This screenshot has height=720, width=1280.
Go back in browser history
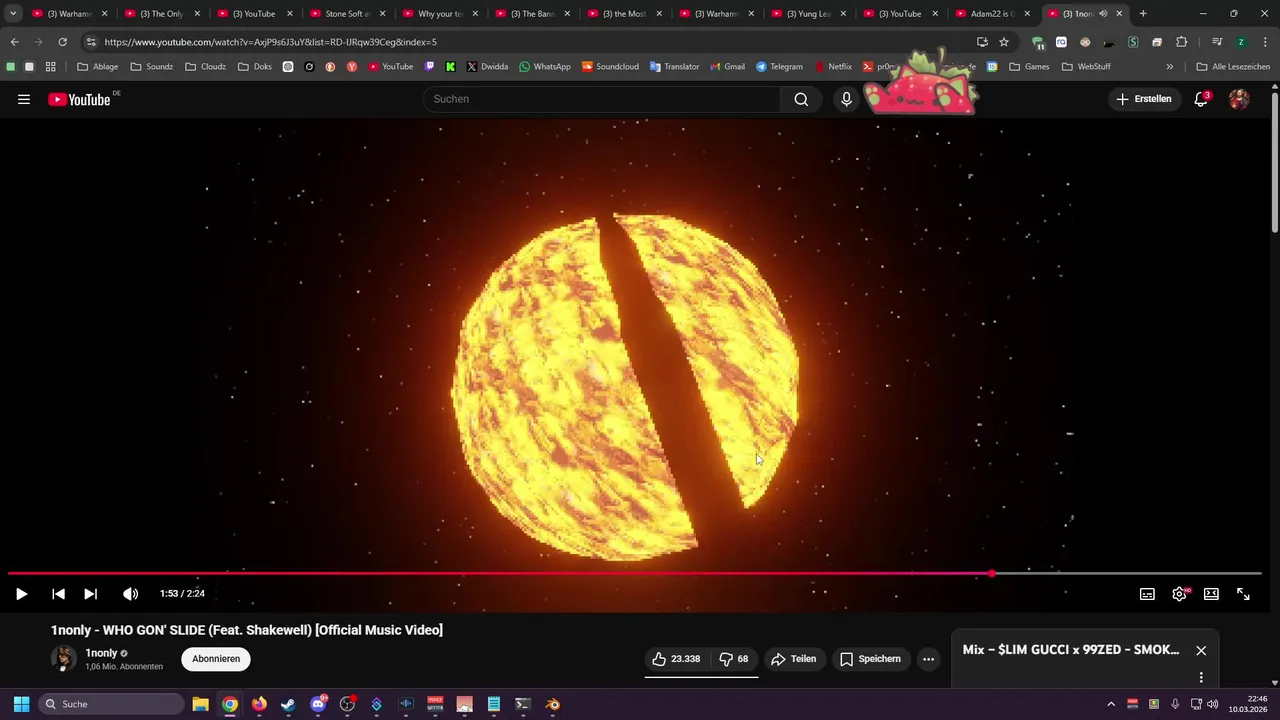click(x=14, y=42)
